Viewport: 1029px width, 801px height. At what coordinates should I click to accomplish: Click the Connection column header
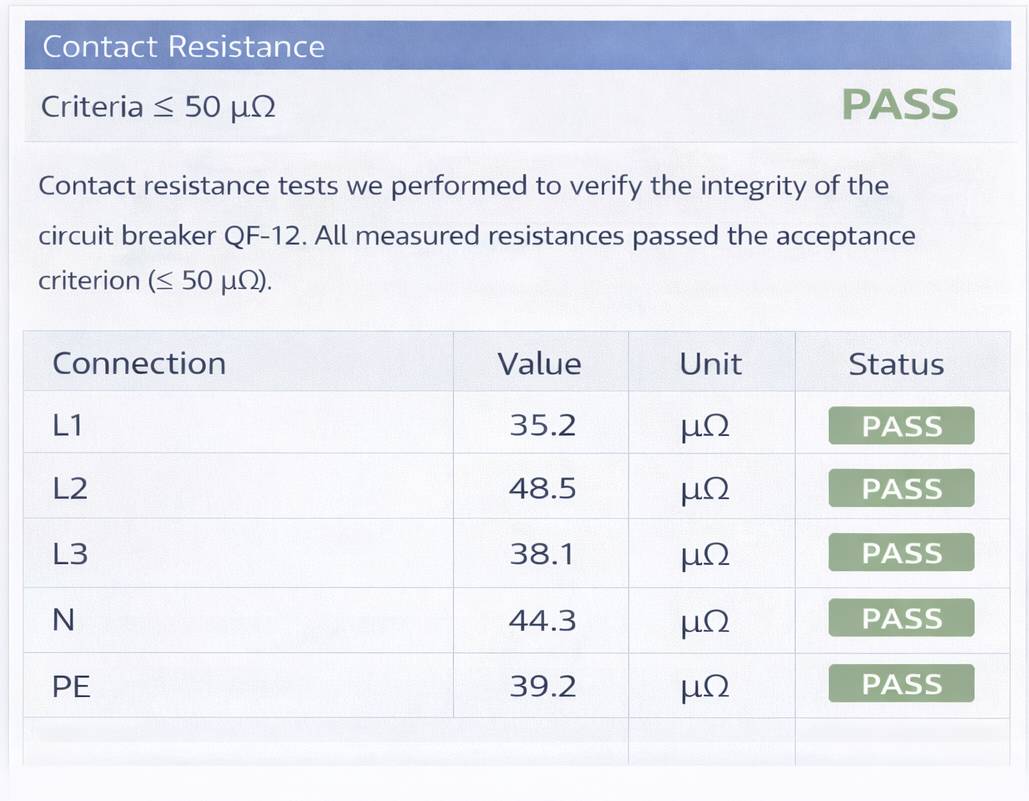point(139,363)
